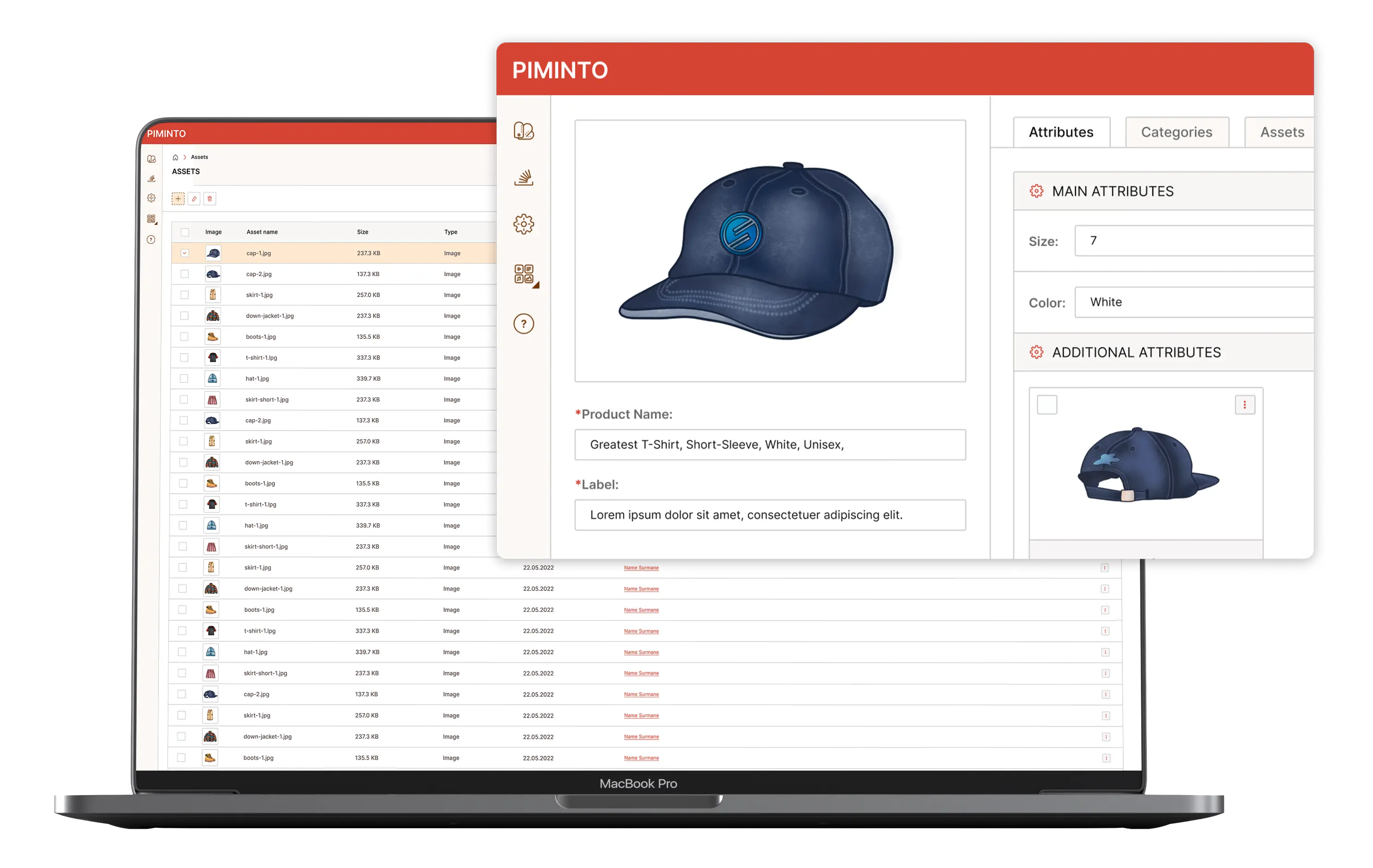Click the link icon in assets toolbar
The image size is (1373, 868).
[194, 199]
